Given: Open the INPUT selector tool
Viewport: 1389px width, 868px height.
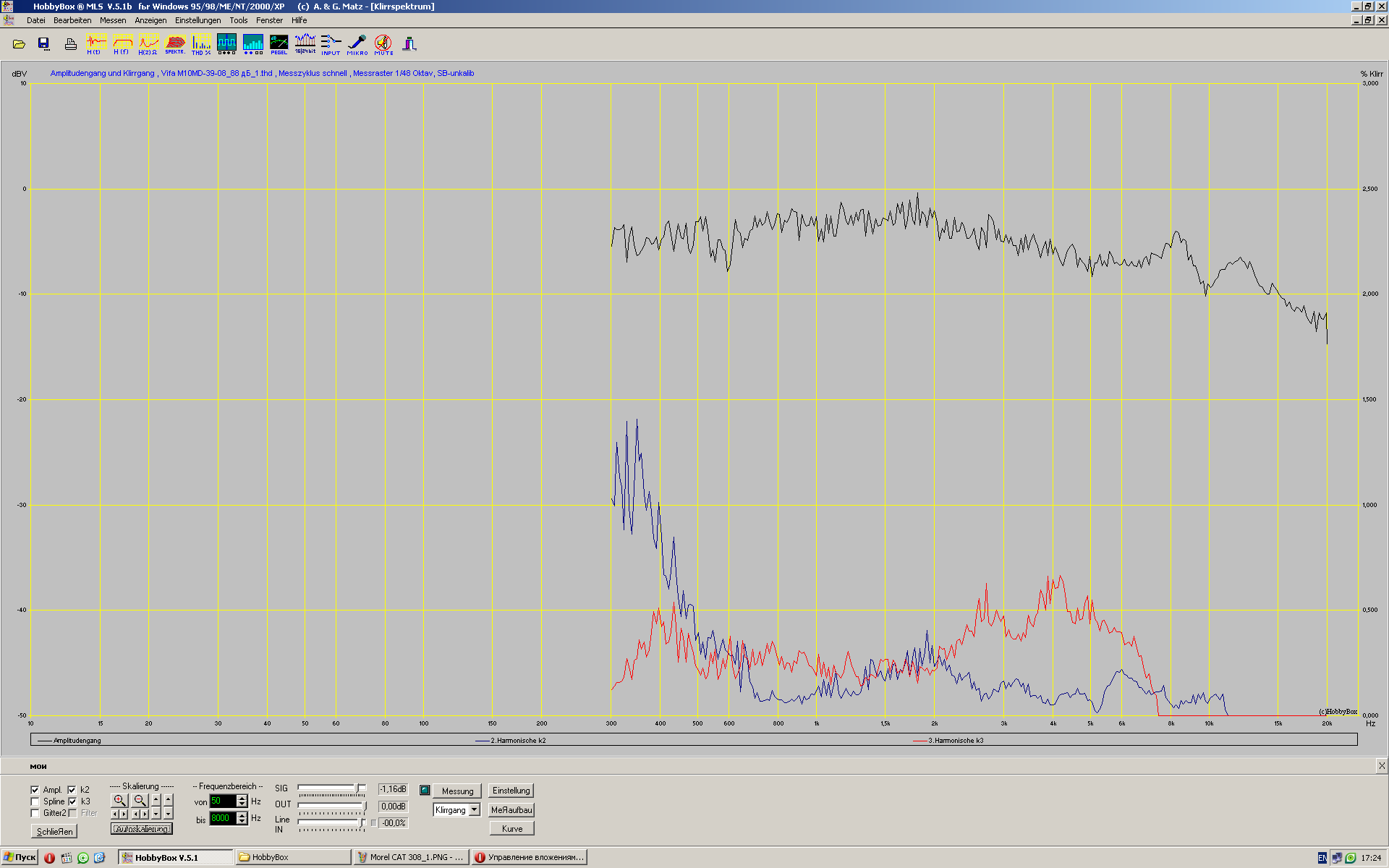Looking at the screenshot, I should pyautogui.click(x=331, y=44).
